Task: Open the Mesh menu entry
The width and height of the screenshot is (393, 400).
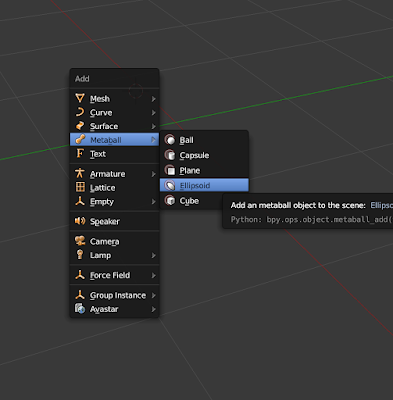Action: click(114, 99)
